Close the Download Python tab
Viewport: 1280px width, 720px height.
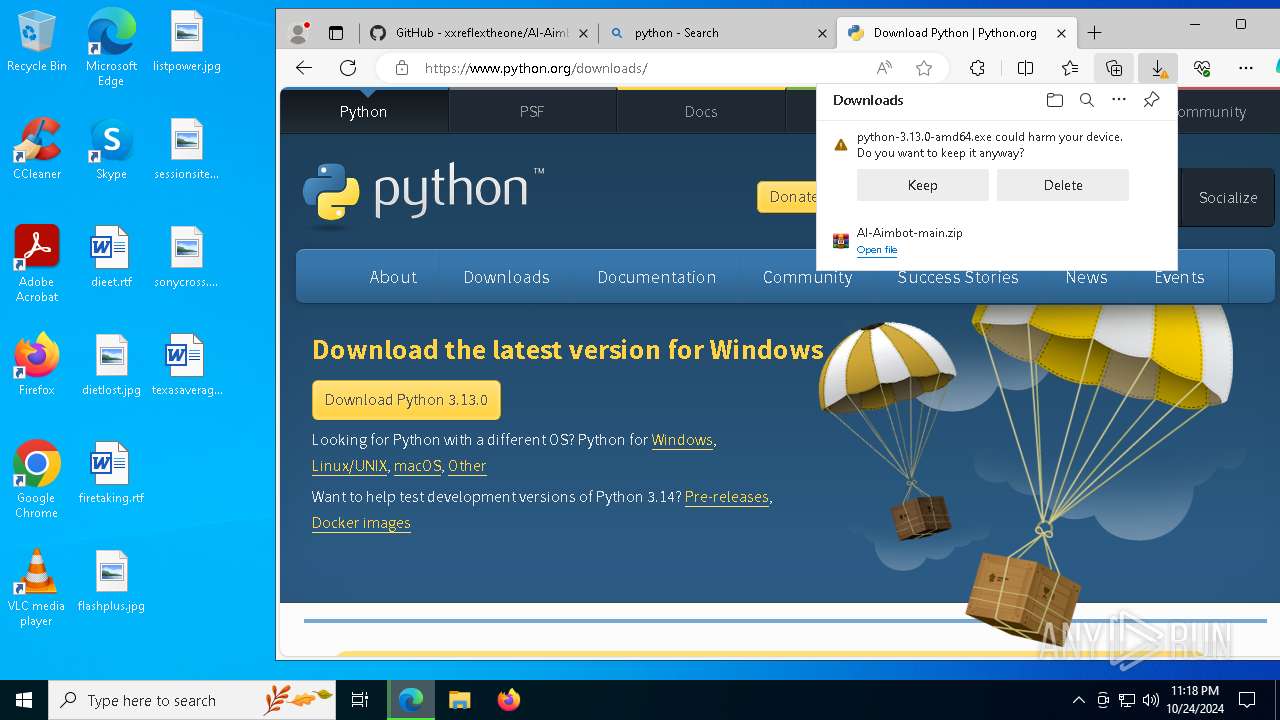pyautogui.click(x=1061, y=33)
